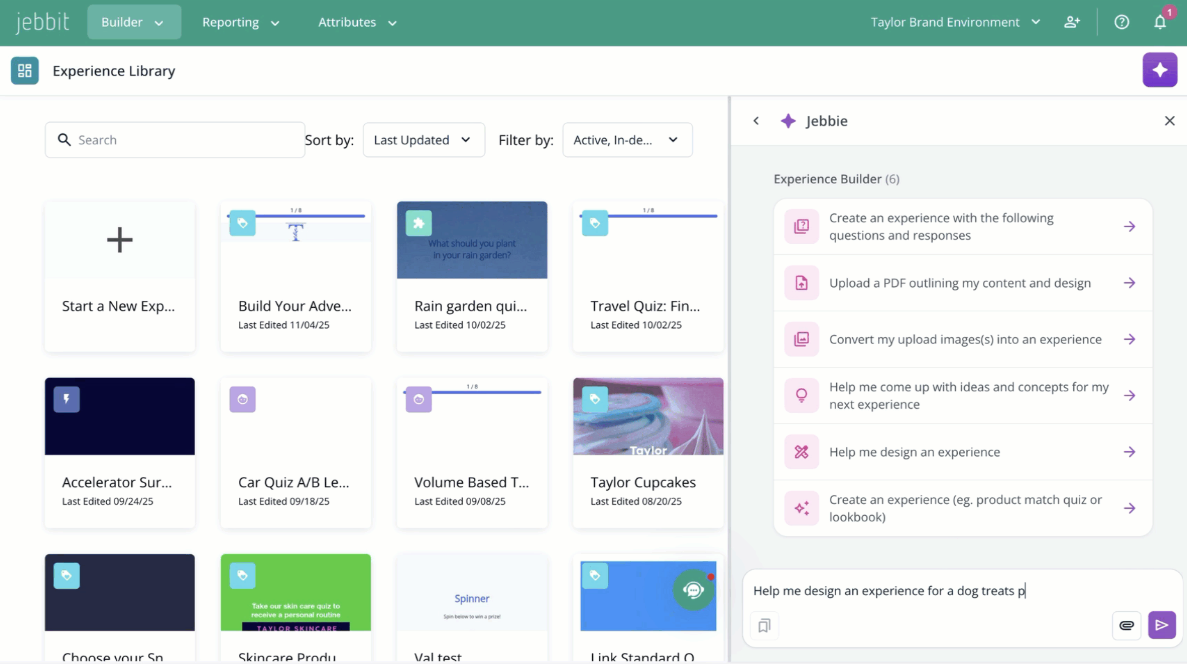The width and height of the screenshot is (1187, 666).
Task: Open the Taylor Cupcakes thumbnail
Action: 648,416
